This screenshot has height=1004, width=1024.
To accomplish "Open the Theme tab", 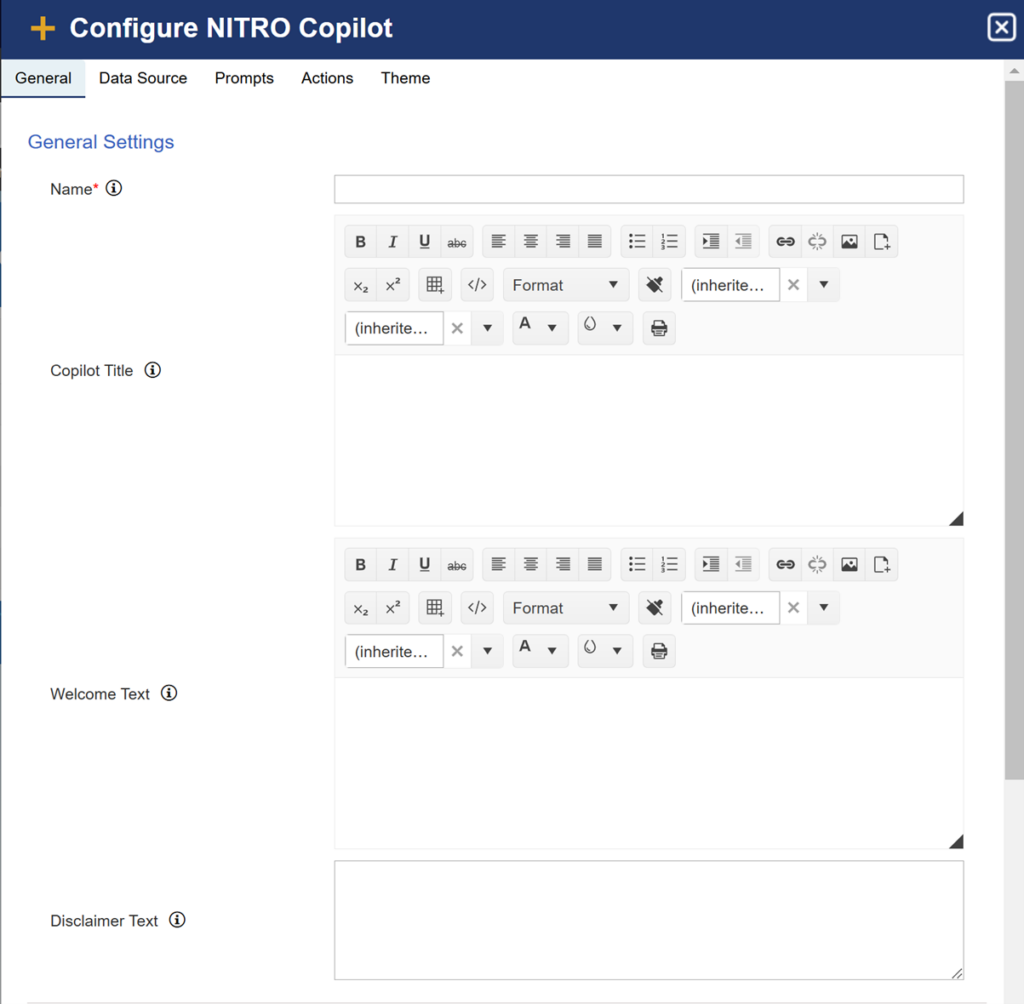I will click(406, 78).
